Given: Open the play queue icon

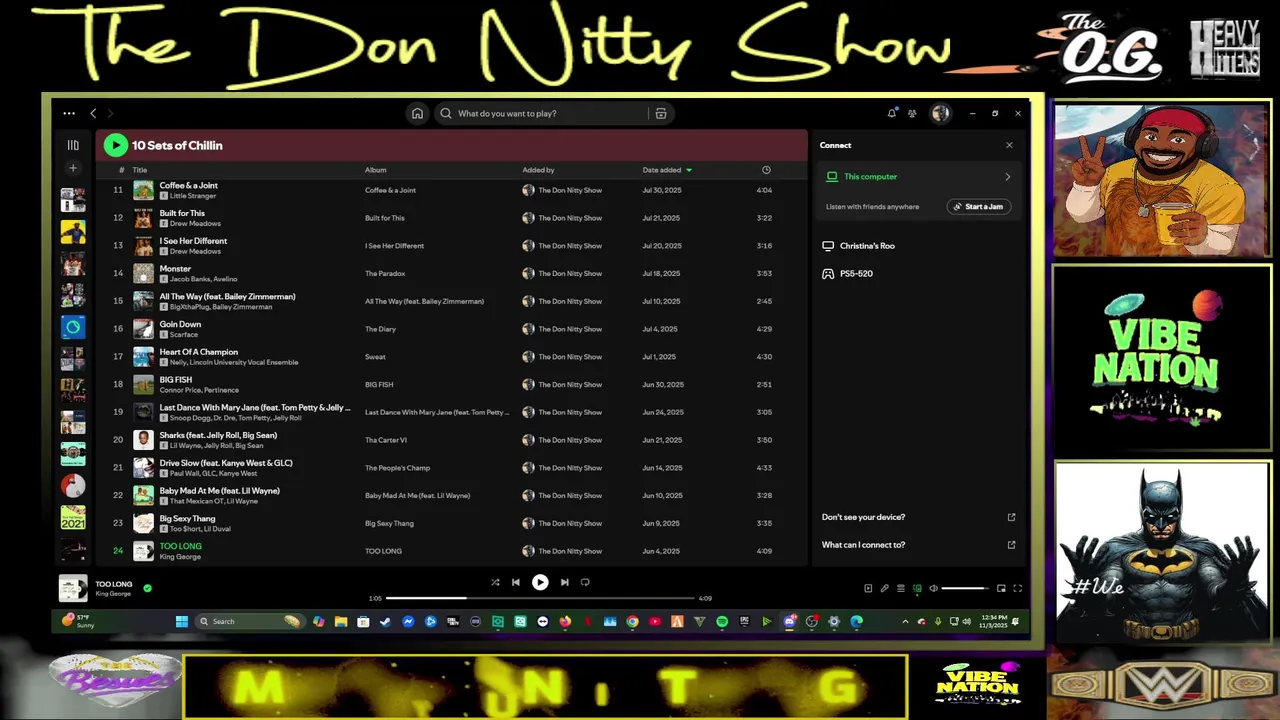Looking at the screenshot, I should [x=900, y=588].
